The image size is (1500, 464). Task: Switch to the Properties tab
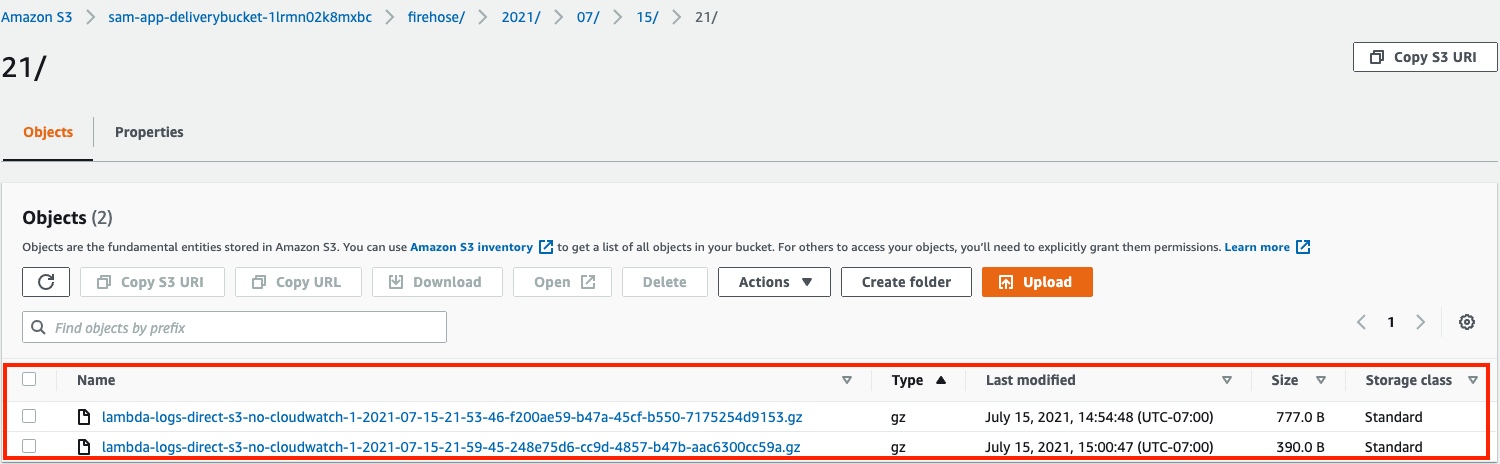[149, 132]
